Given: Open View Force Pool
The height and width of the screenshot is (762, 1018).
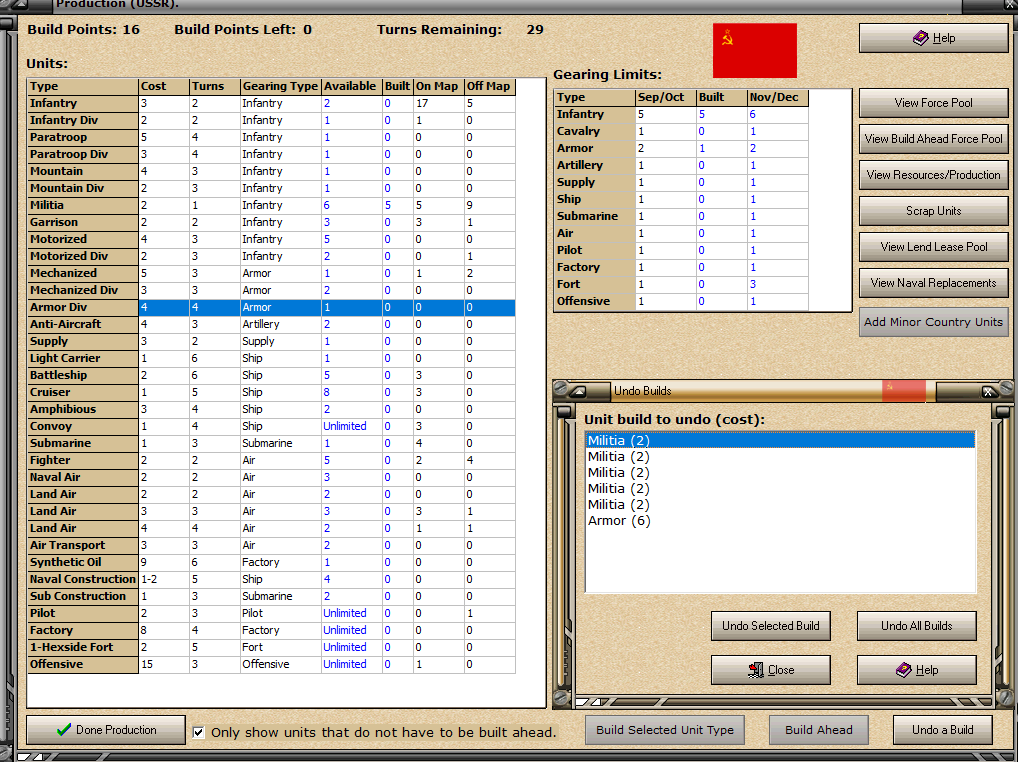Looking at the screenshot, I should pos(933,103).
